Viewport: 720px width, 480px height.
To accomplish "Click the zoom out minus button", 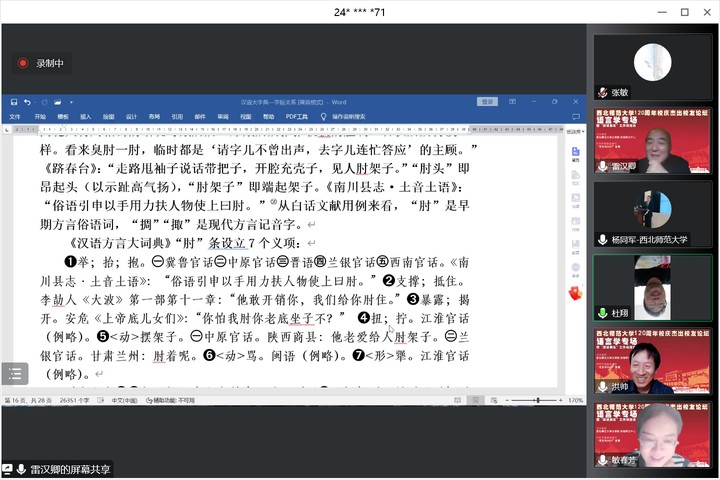I will click(x=507, y=401).
